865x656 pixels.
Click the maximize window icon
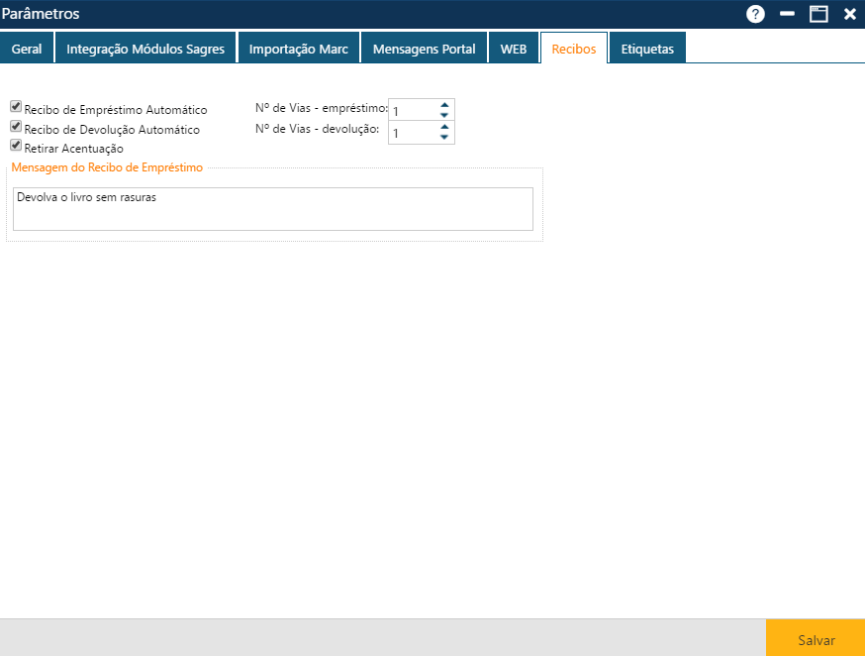point(819,14)
